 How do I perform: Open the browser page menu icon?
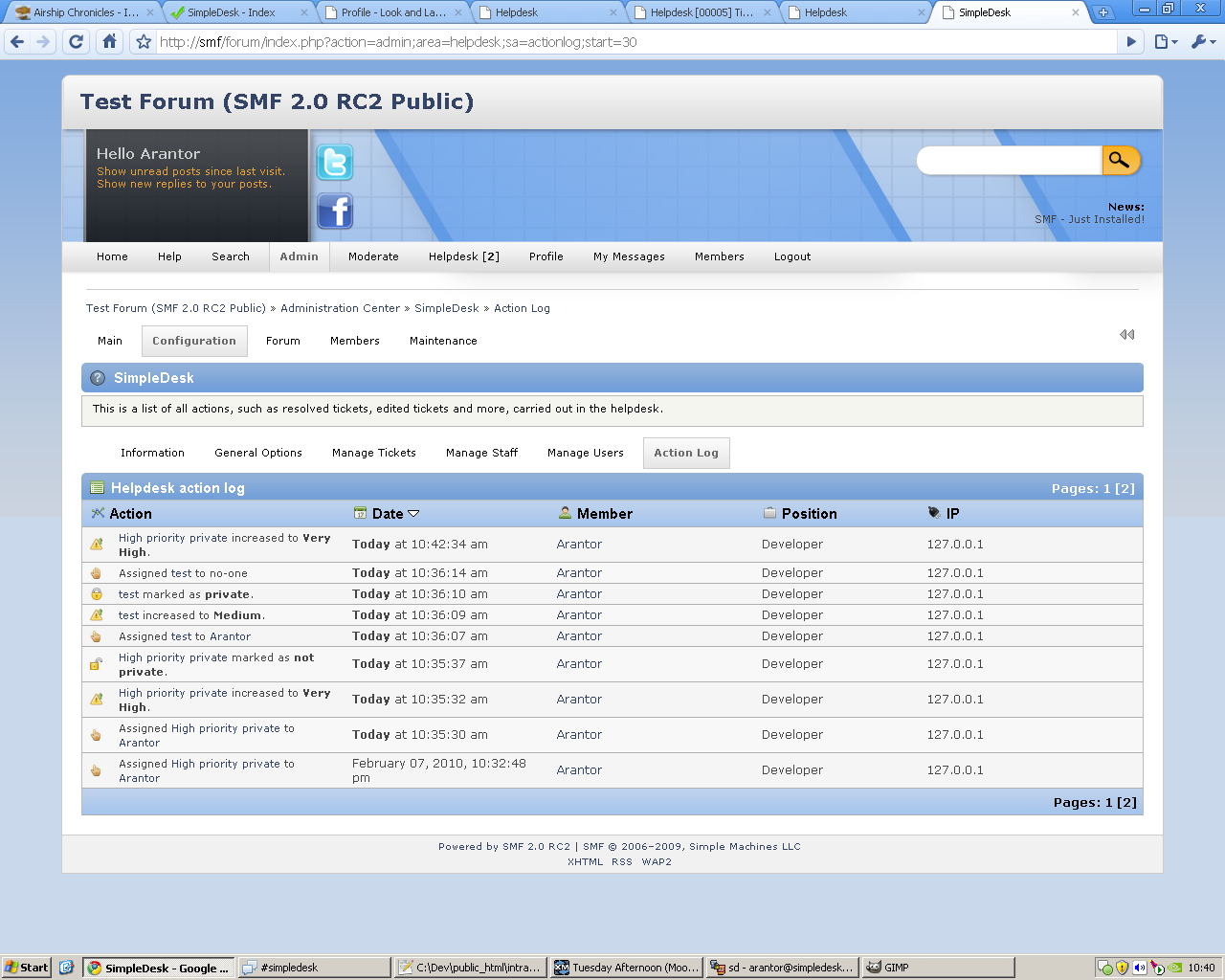point(1165,42)
